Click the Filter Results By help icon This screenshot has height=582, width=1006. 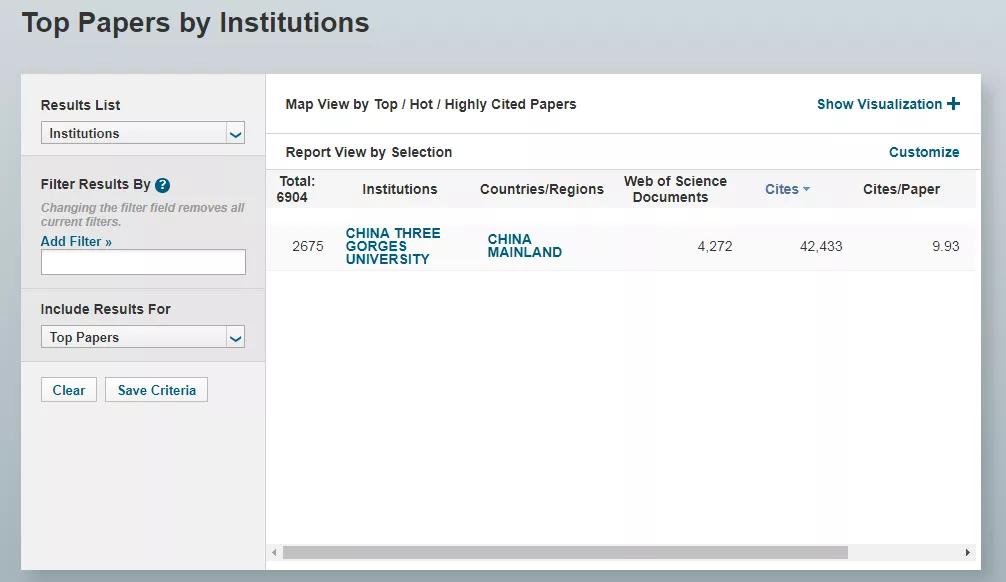tap(163, 185)
